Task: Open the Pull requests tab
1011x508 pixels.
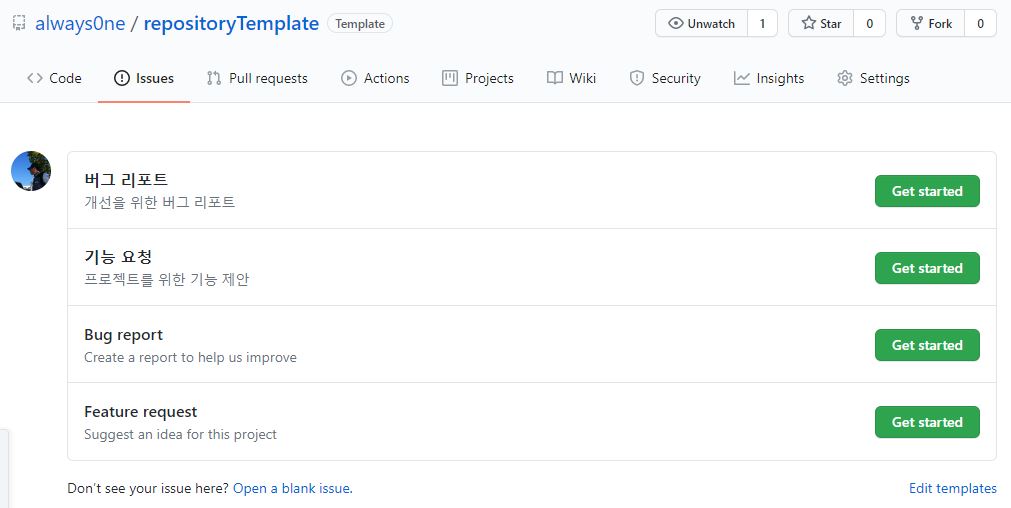Action: (257, 78)
